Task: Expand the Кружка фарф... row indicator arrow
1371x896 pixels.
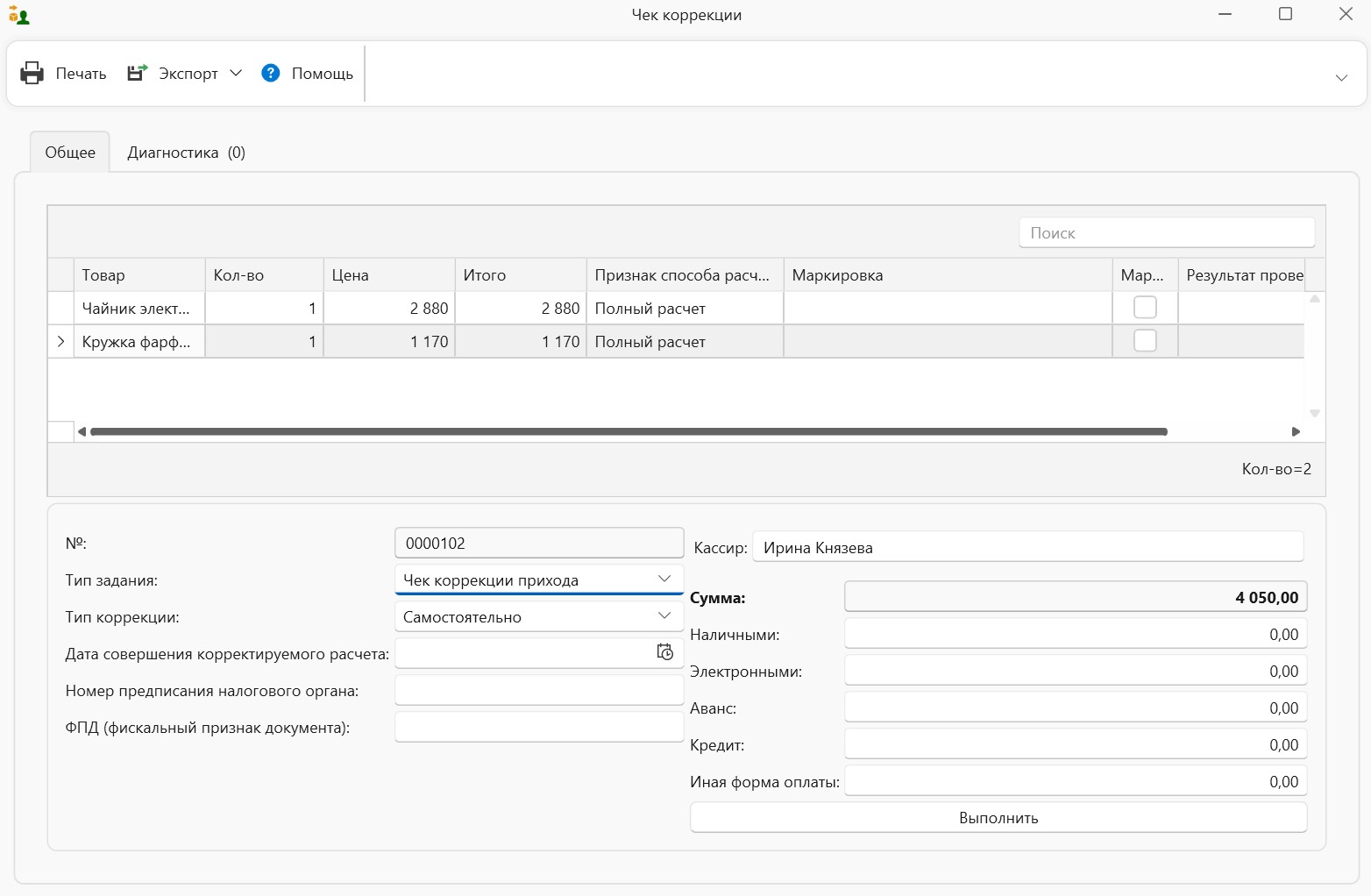Action: 60,341
